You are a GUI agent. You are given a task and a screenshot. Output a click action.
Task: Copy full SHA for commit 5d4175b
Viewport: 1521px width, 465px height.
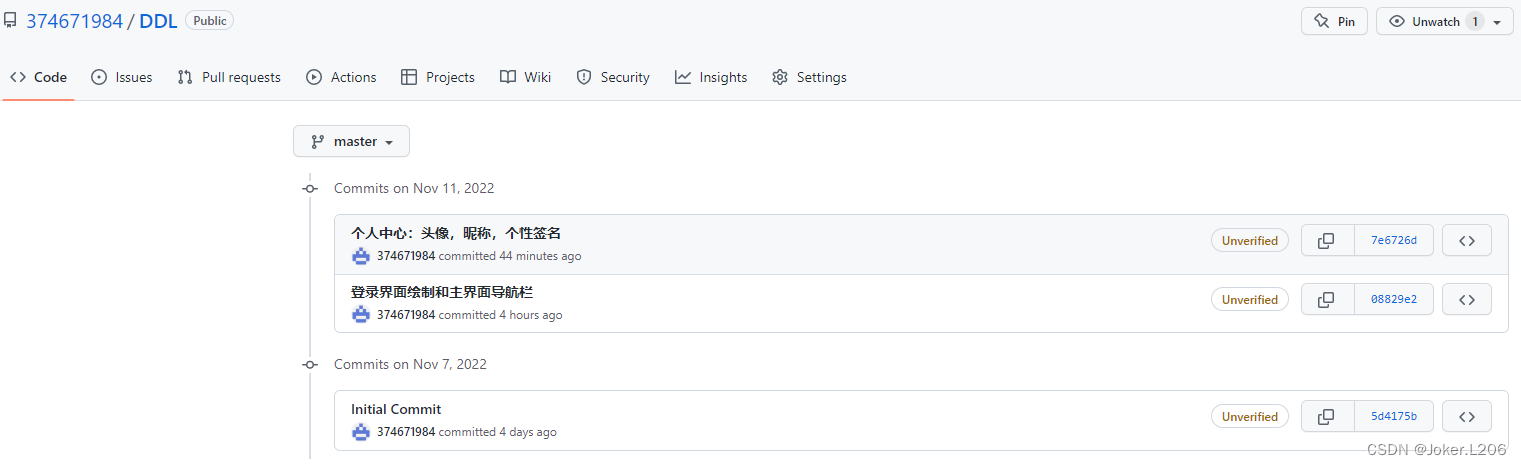[x=1327, y=416]
